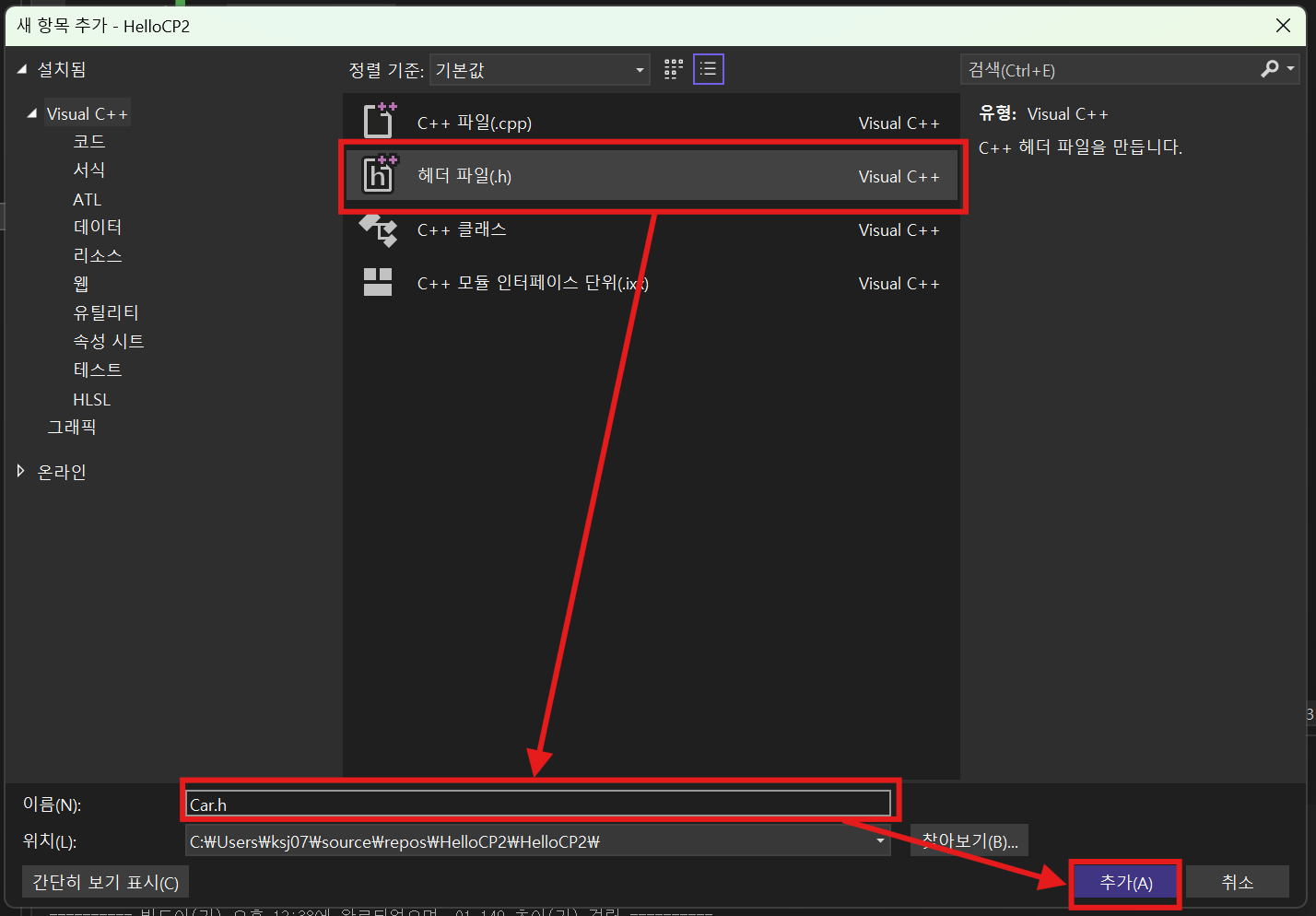
Task: Click the C++ 클래스 template icon
Action: tap(379, 229)
